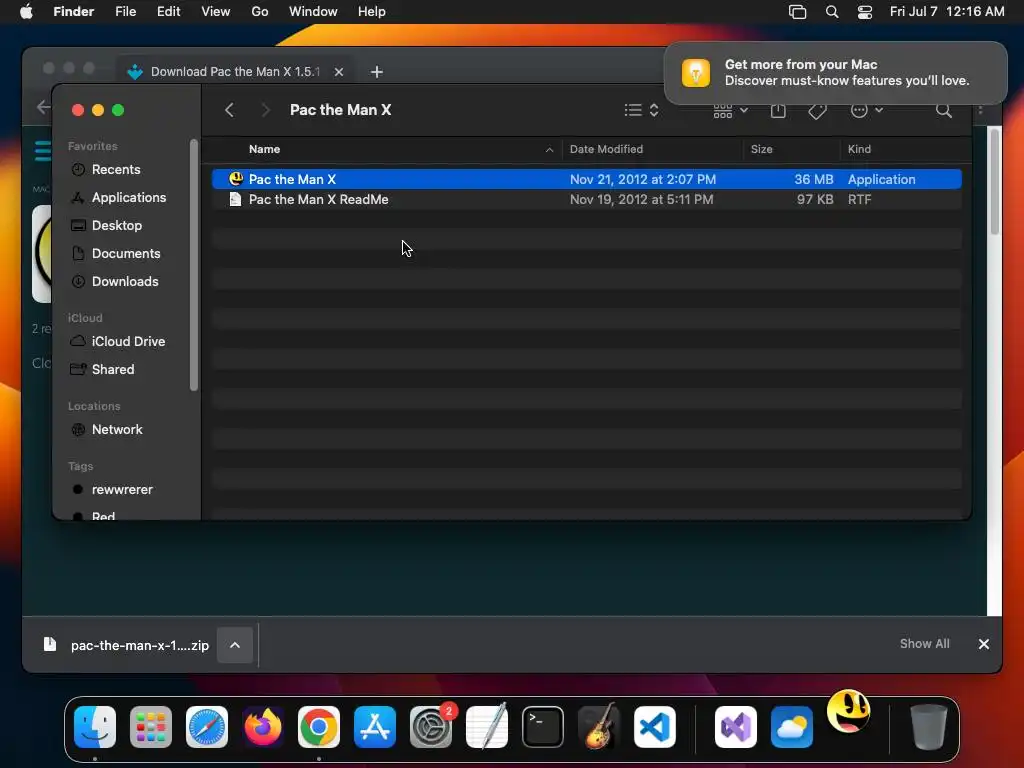The height and width of the screenshot is (768, 1024).
Task: Select rewwrerer tag in sidebar
Action: click(x=110, y=490)
